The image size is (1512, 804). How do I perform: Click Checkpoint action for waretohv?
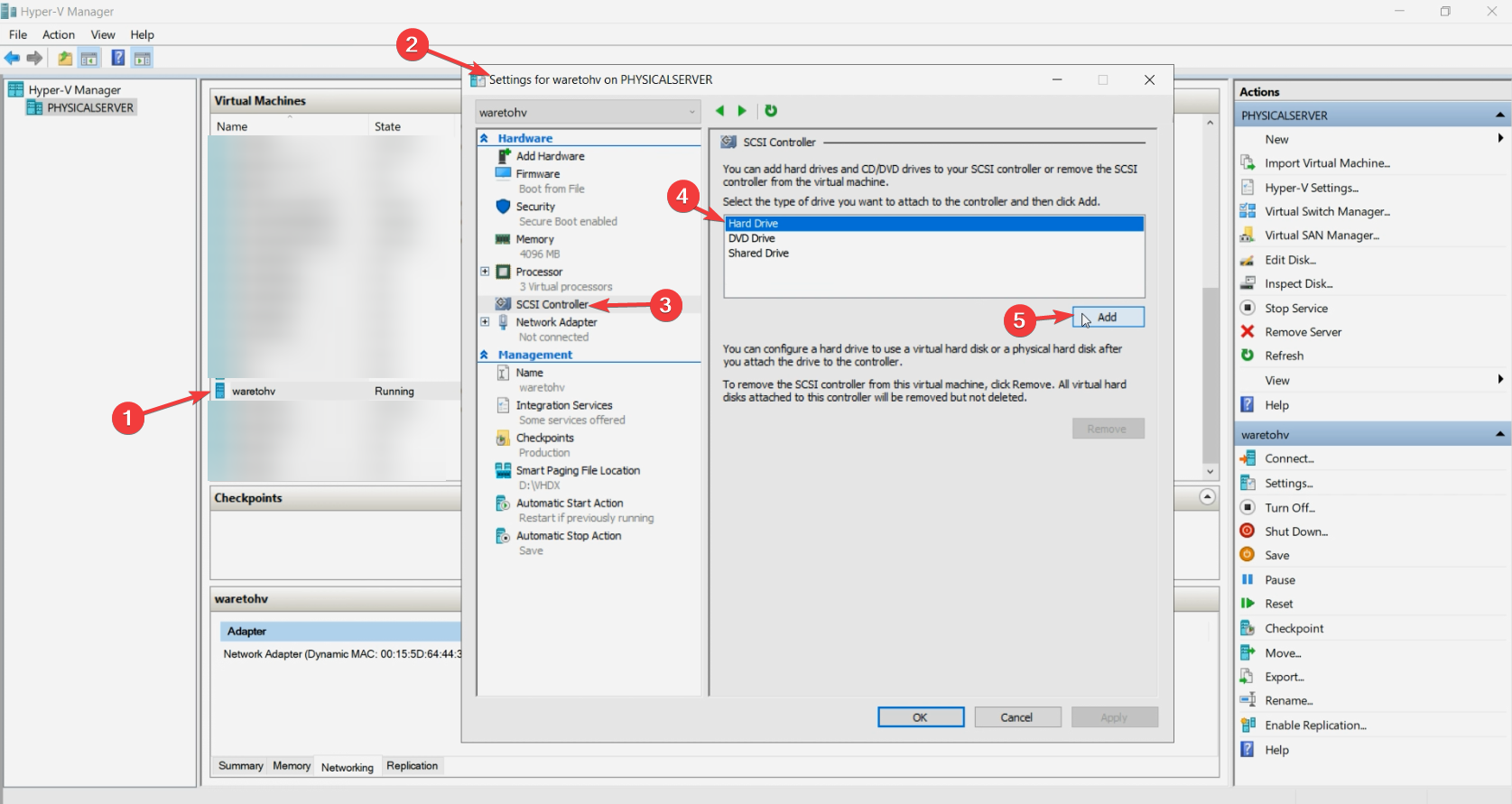tap(1294, 628)
